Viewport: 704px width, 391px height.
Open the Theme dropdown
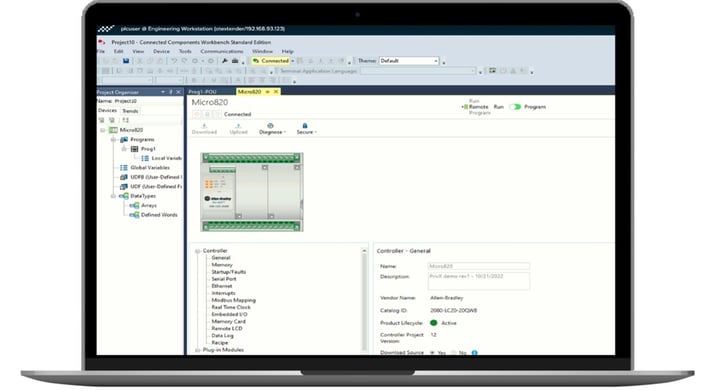coord(409,61)
